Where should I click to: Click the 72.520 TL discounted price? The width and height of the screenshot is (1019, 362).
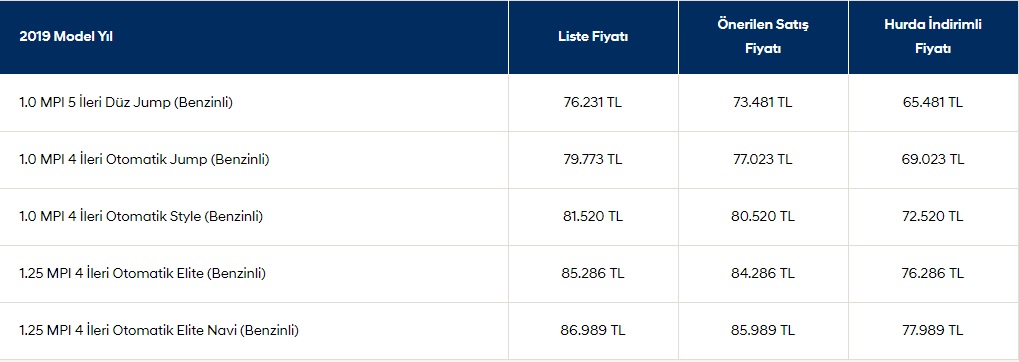pyautogui.click(x=933, y=216)
